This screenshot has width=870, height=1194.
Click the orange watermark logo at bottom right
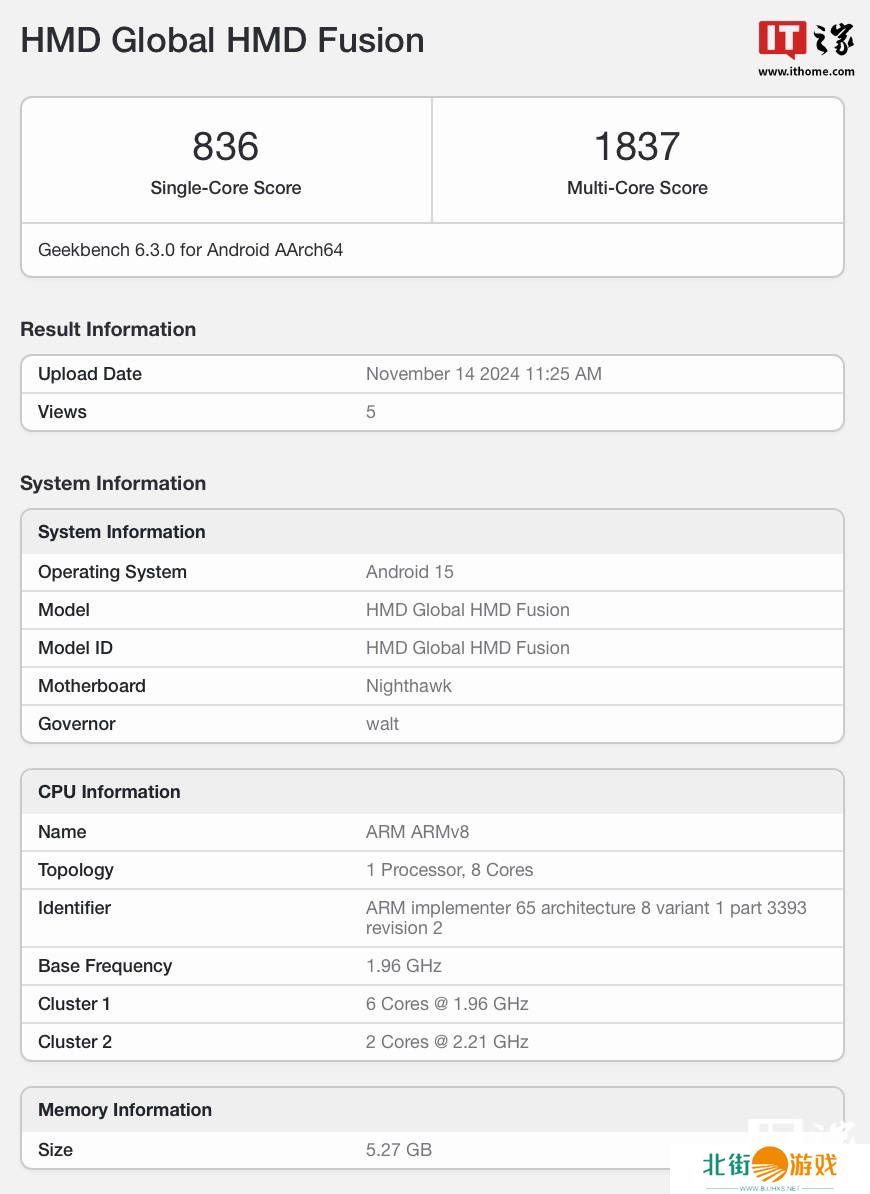pyautogui.click(x=770, y=1164)
